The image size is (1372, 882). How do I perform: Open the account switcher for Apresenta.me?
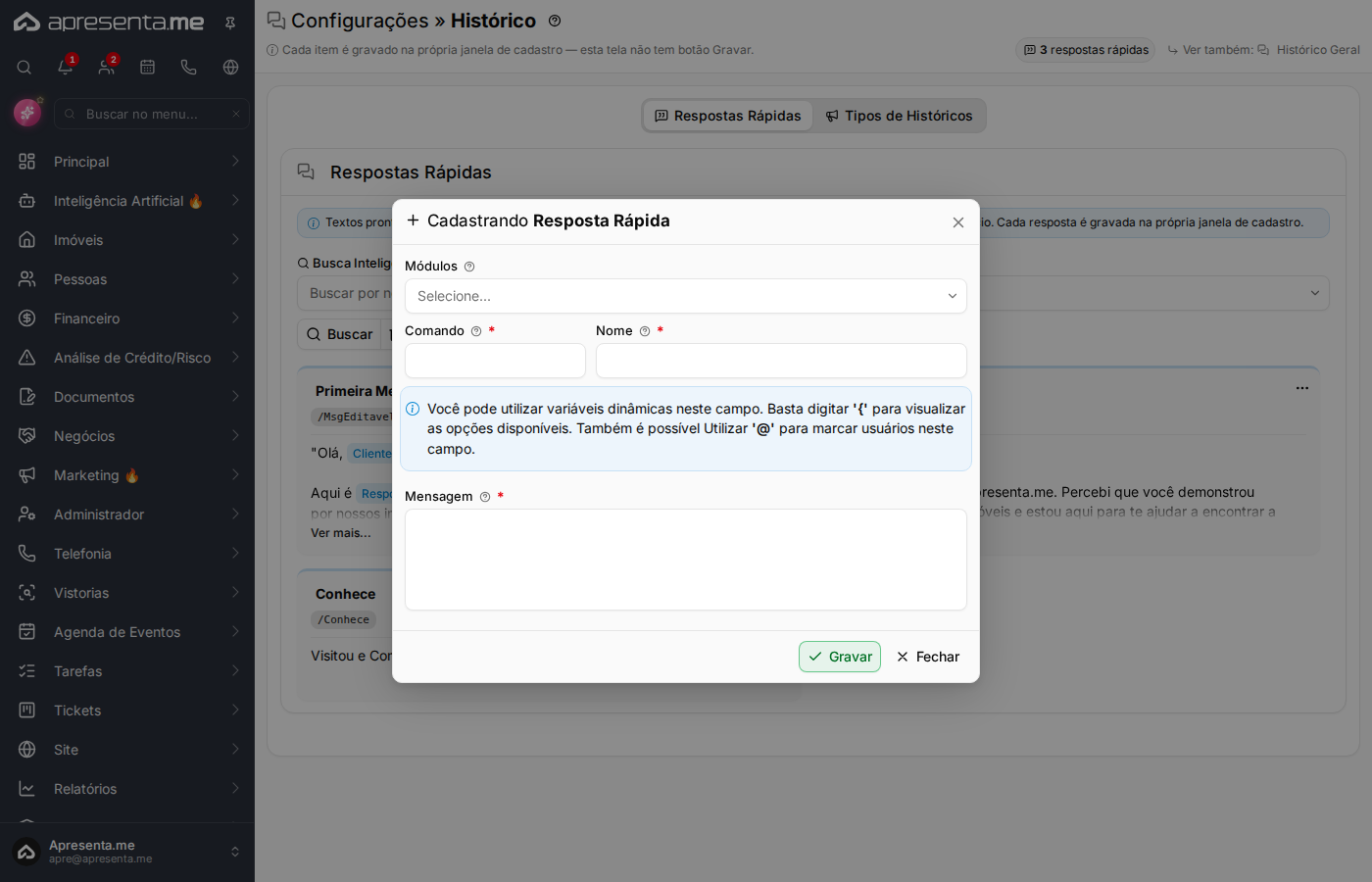pyautogui.click(x=127, y=852)
